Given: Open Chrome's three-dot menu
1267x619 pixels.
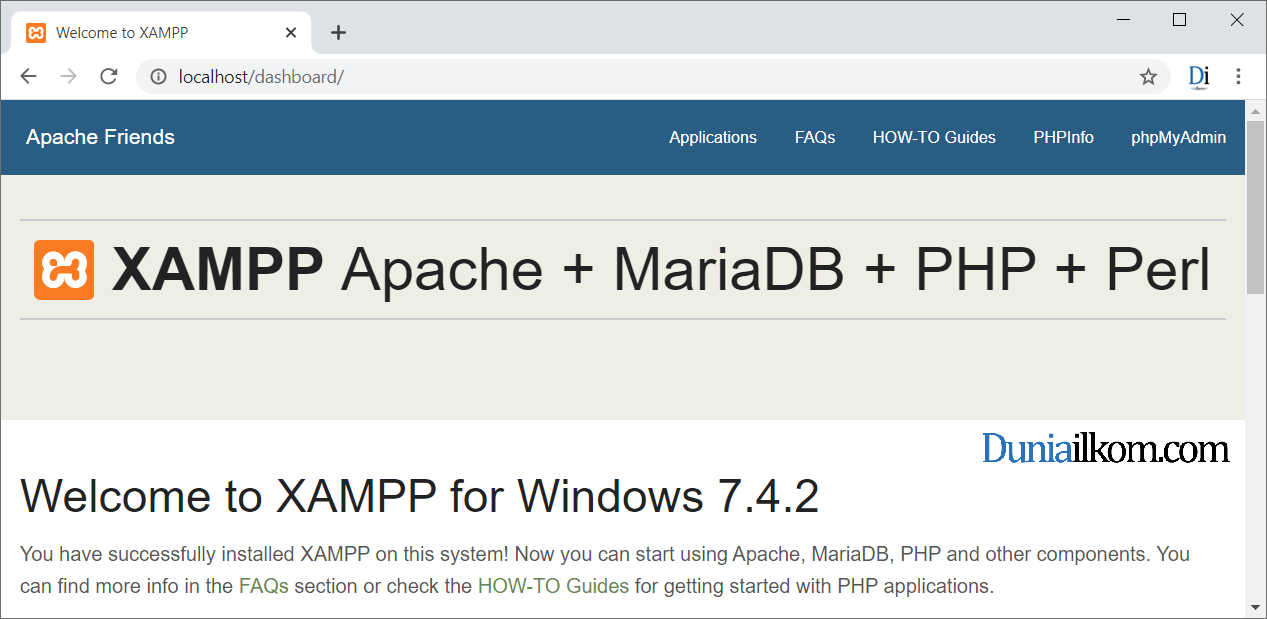Looking at the screenshot, I should (x=1238, y=77).
